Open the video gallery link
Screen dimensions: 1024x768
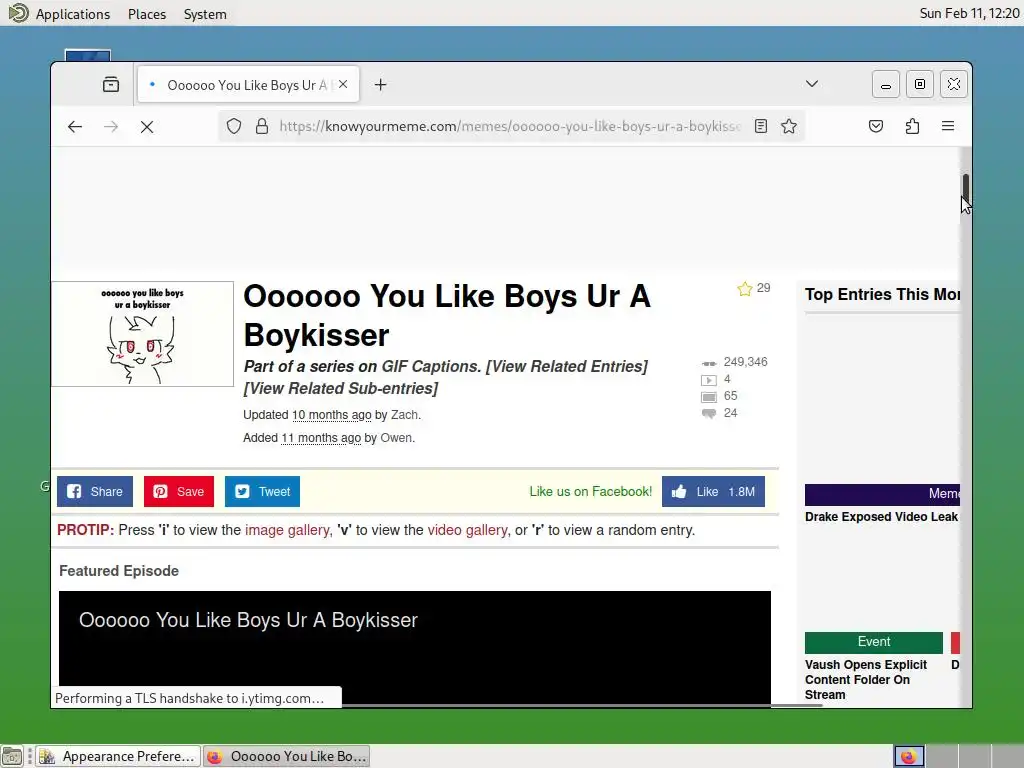(x=467, y=530)
